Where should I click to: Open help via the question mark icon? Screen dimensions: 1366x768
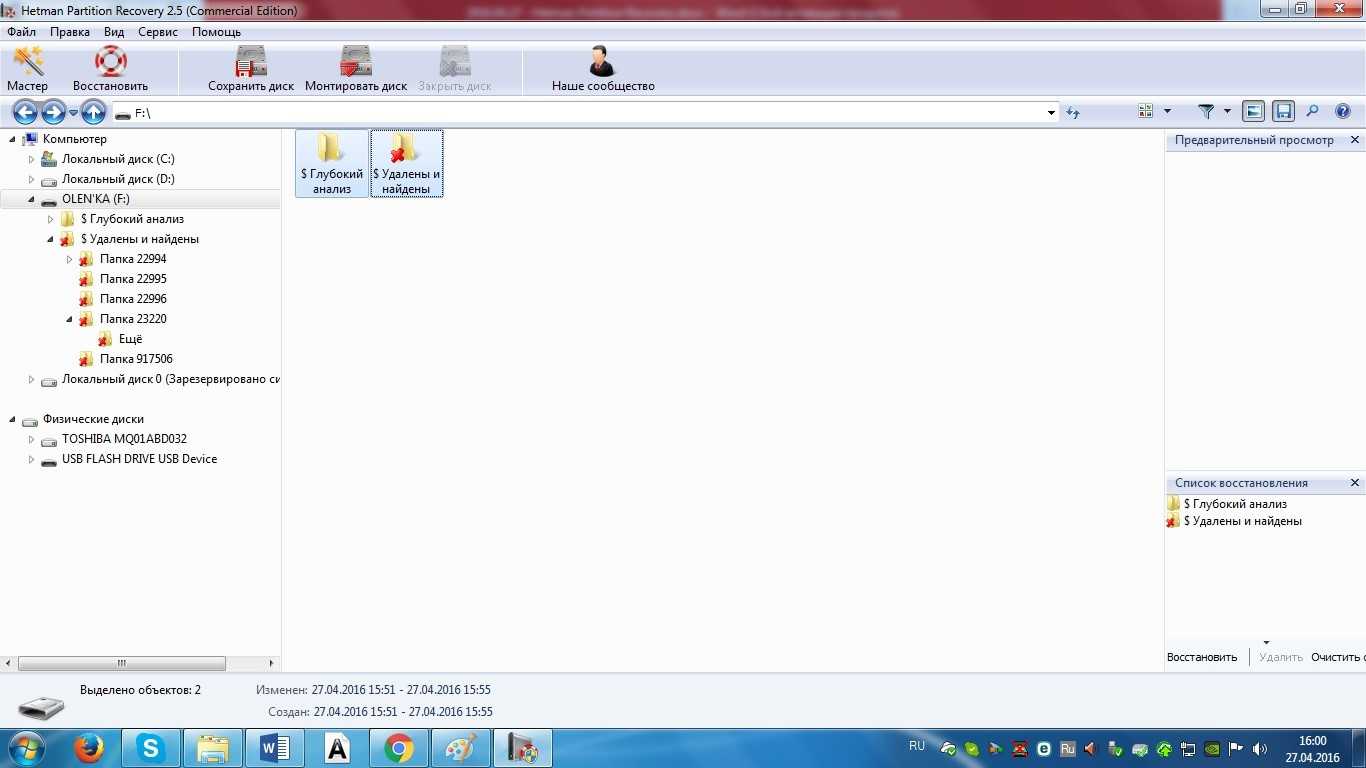1343,112
